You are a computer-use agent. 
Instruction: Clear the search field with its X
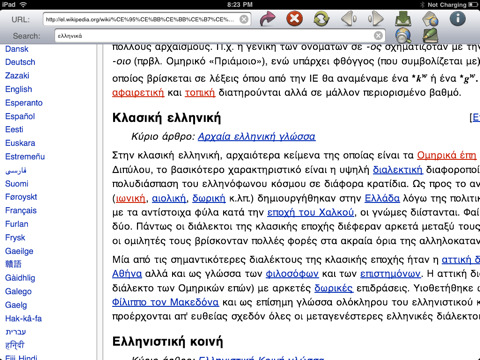[x=378, y=36]
